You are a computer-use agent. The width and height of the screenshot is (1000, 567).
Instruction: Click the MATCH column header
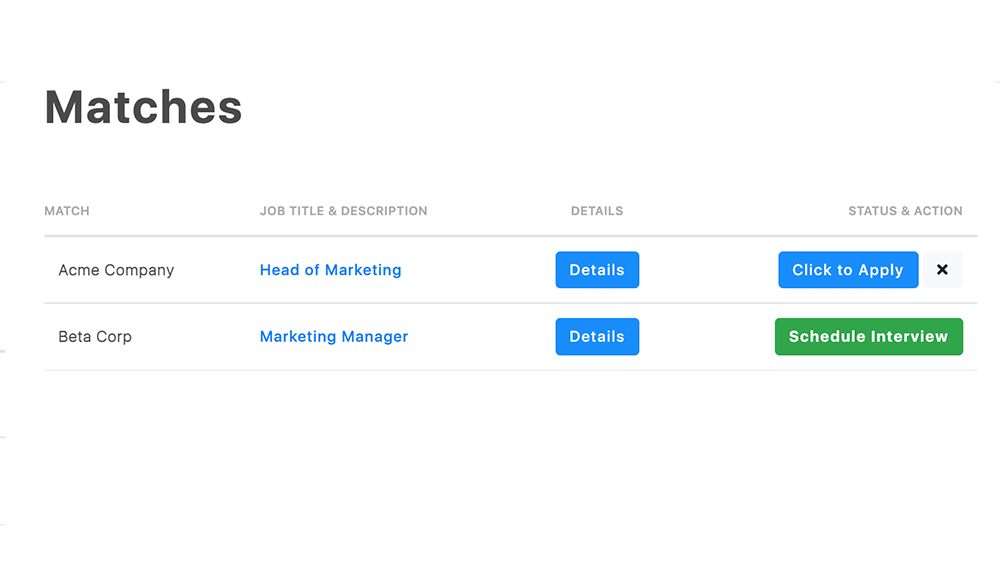pos(67,211)
